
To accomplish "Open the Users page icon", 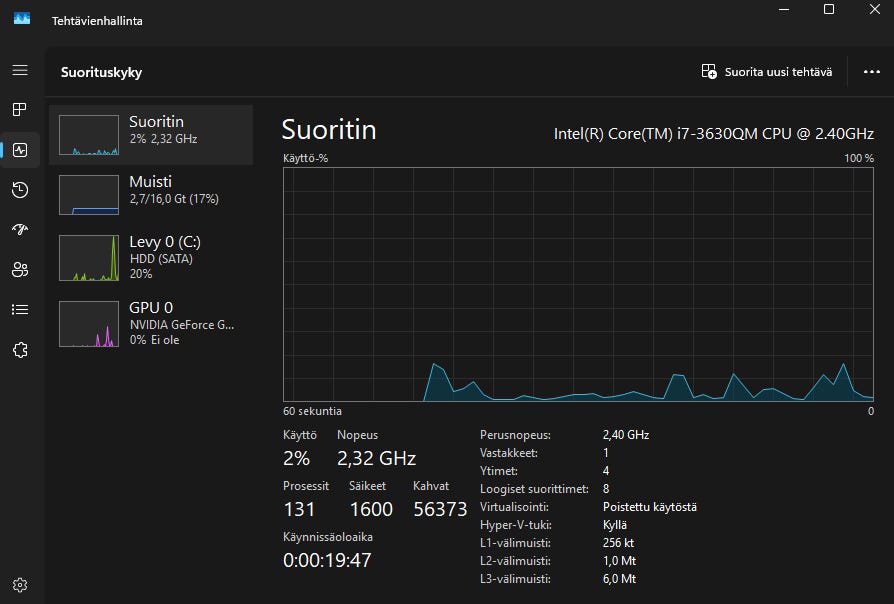I will point(20,269).
